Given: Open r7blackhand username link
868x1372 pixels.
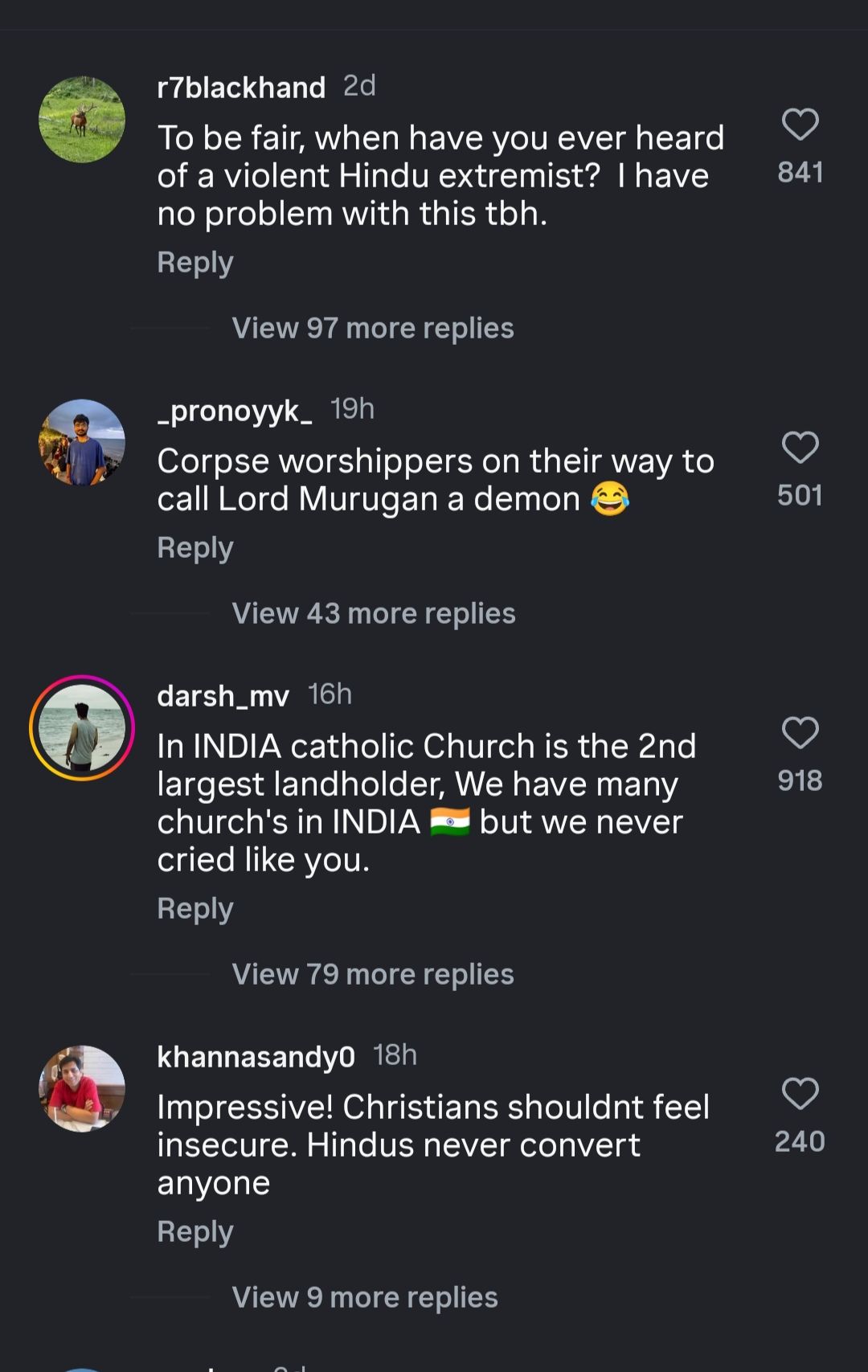Looking at the screenshot, I should pos(241,87).
